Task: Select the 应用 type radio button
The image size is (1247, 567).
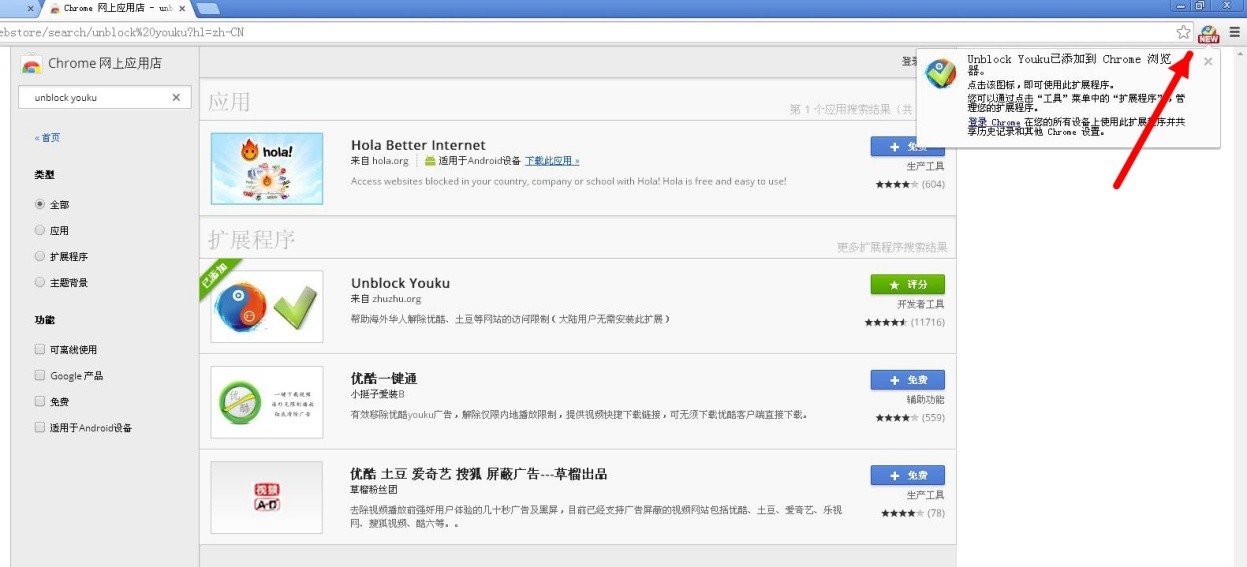Action: coord(40,230)
